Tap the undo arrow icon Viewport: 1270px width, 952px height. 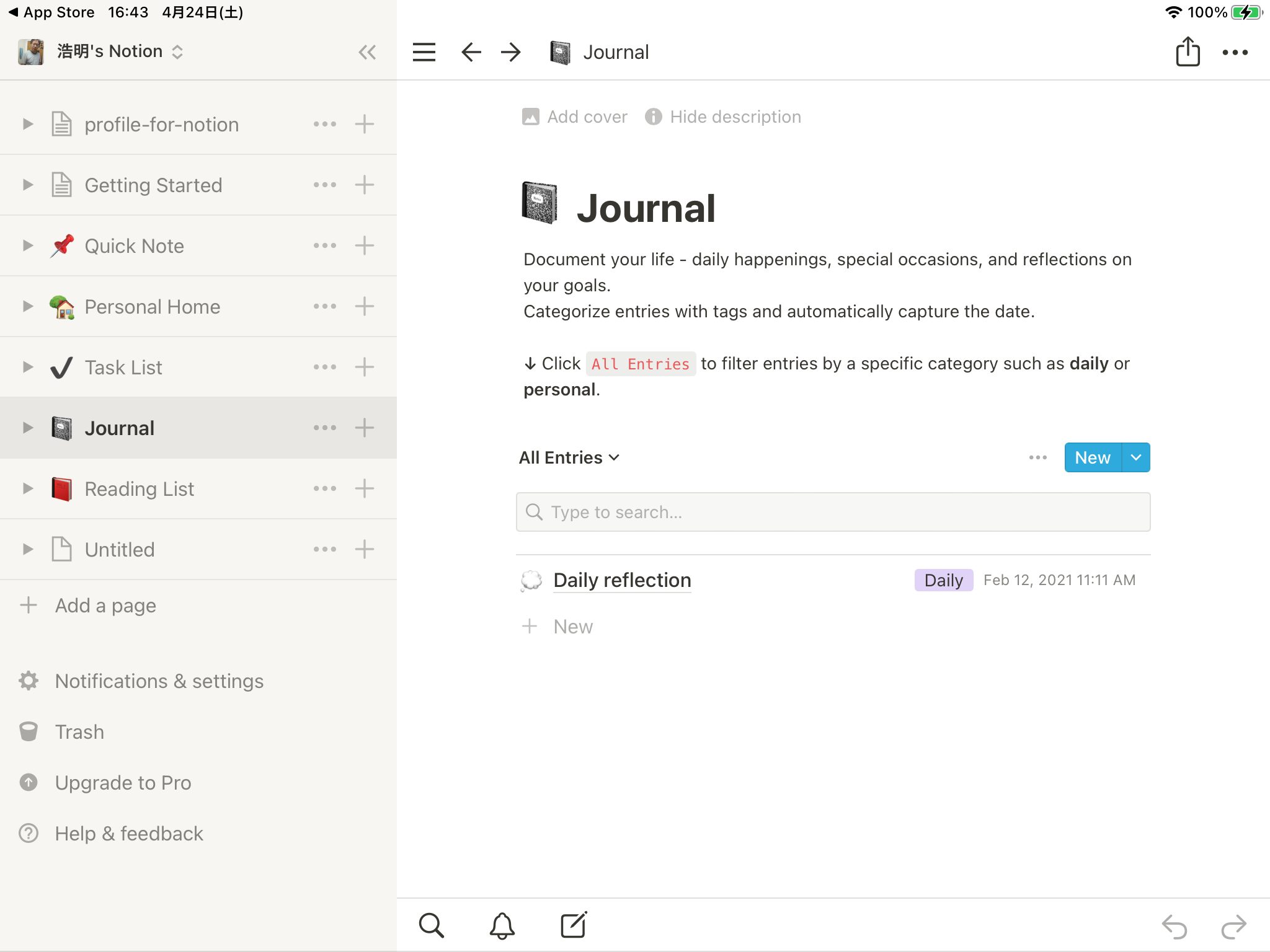[x=1174, y=927]
